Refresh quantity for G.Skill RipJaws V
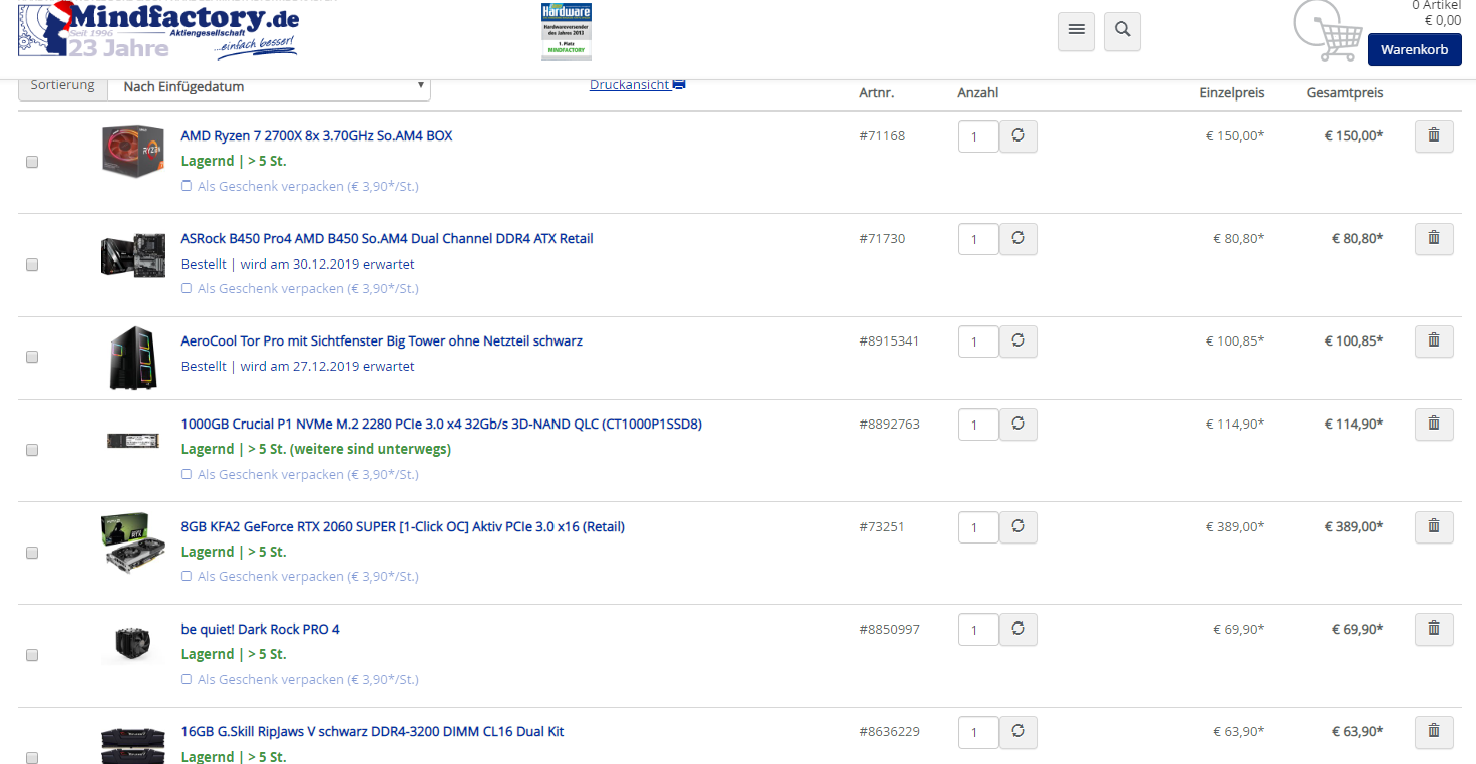This screenshot has height=764, width=1476. pos(1018,732)
